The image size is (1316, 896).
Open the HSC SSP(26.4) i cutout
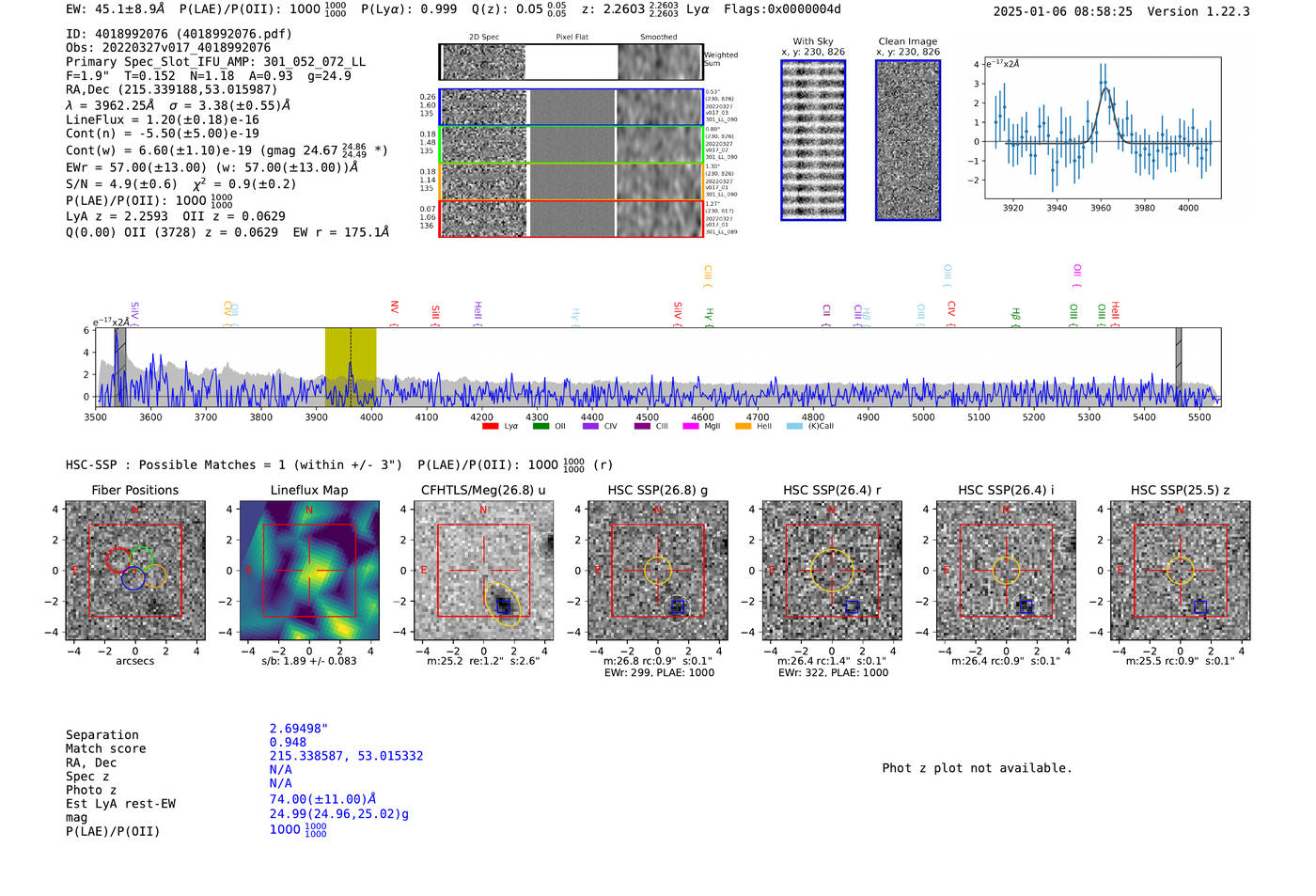1006,570
